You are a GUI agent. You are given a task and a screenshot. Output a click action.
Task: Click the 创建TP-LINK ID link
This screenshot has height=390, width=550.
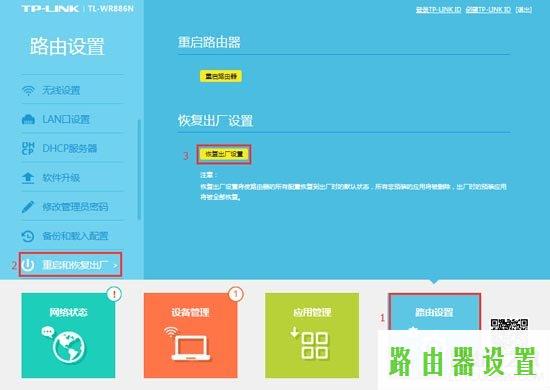pyautogui.click(x=488, y=10)
